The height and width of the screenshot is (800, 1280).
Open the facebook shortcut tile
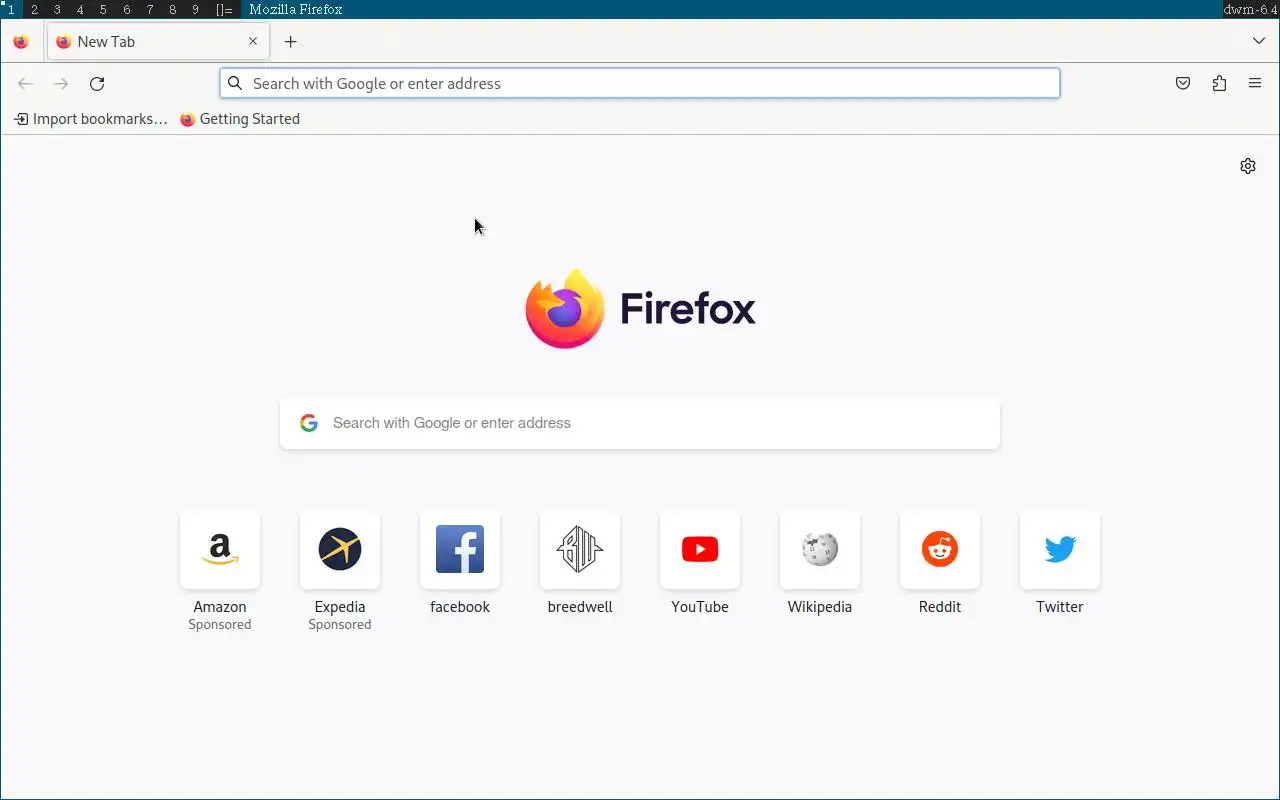click(460, 562)
